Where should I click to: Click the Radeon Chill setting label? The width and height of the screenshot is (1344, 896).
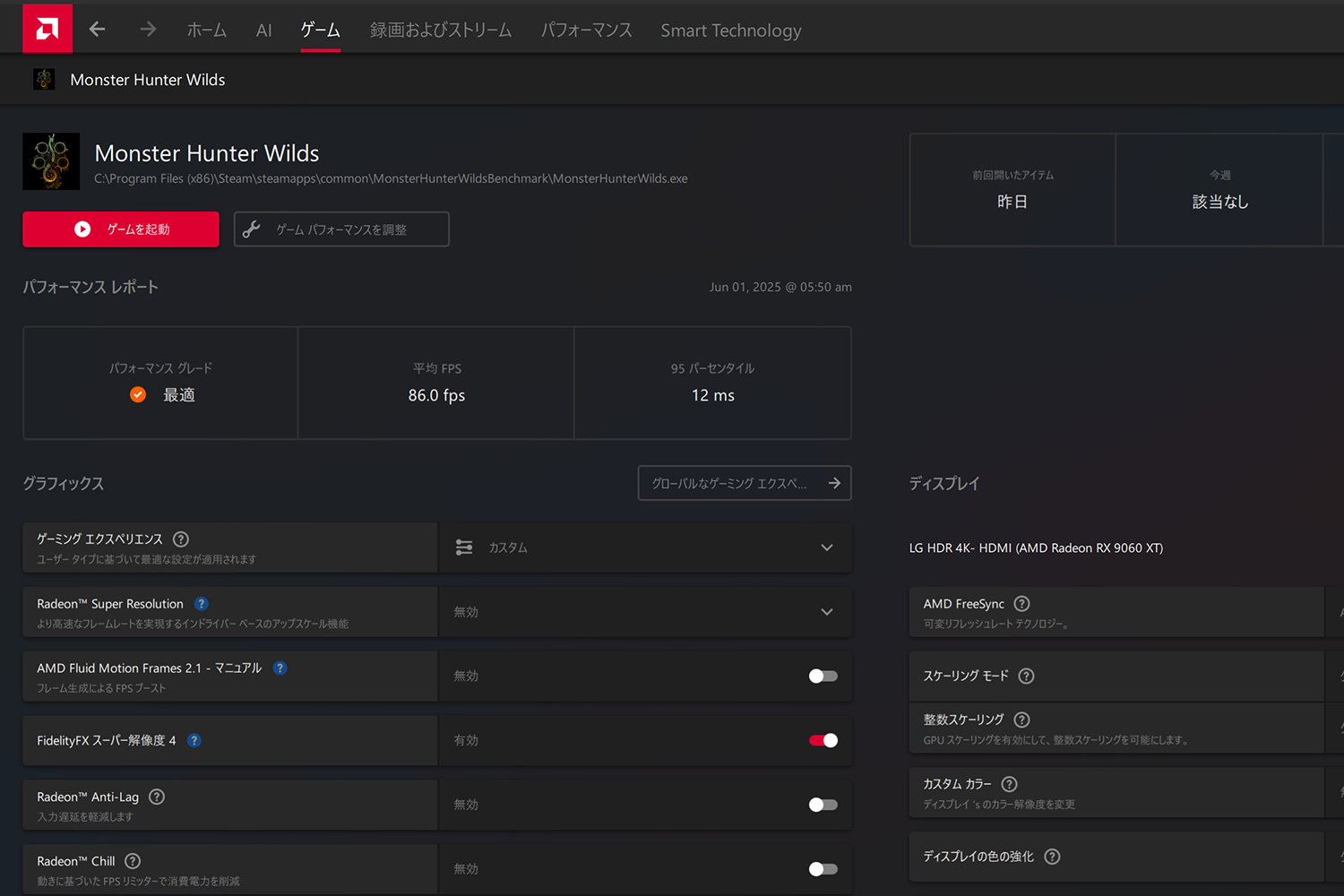[x=76, y=861]
